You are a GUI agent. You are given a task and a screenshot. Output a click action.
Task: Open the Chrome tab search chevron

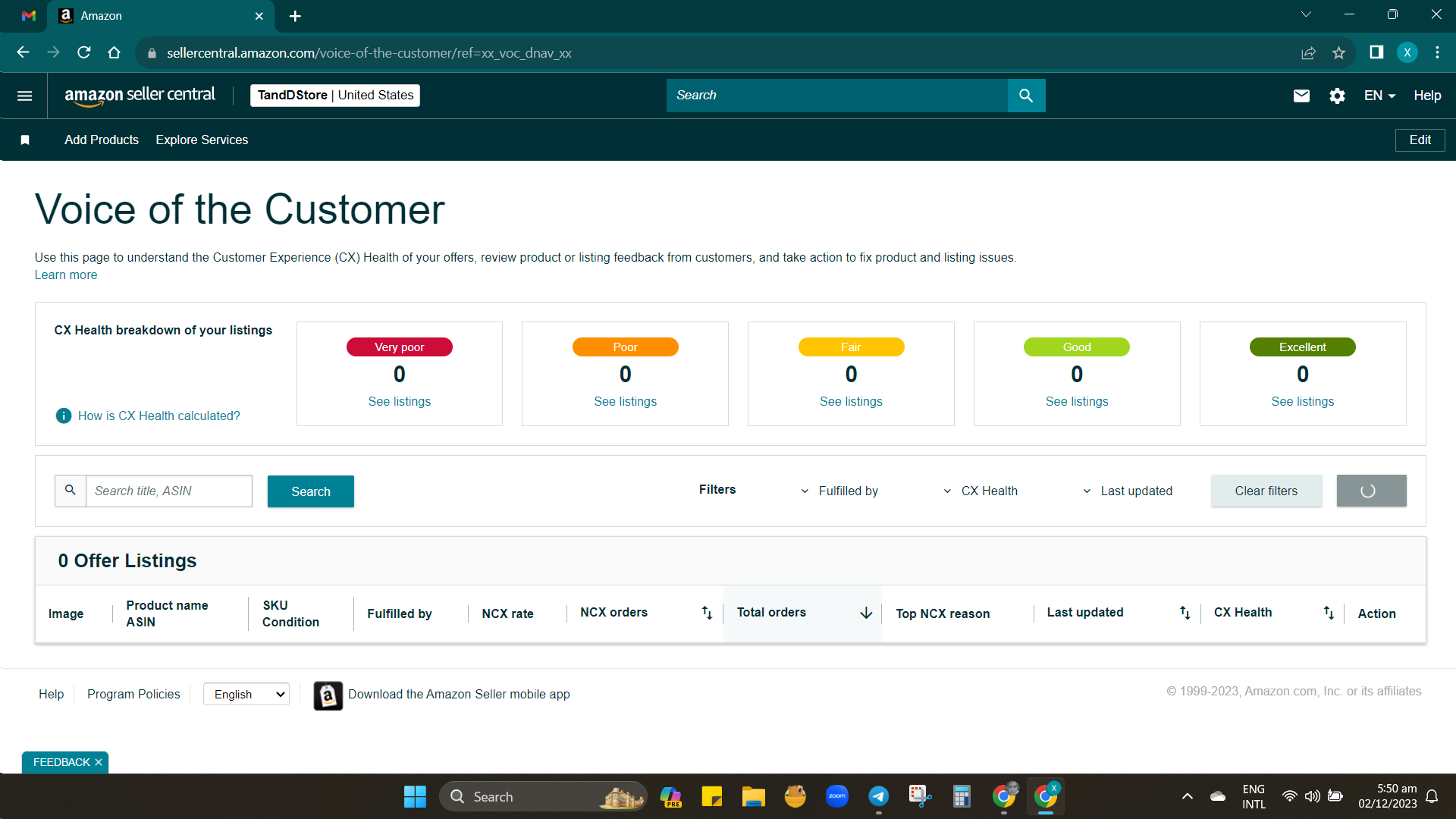coord(1306,14)
